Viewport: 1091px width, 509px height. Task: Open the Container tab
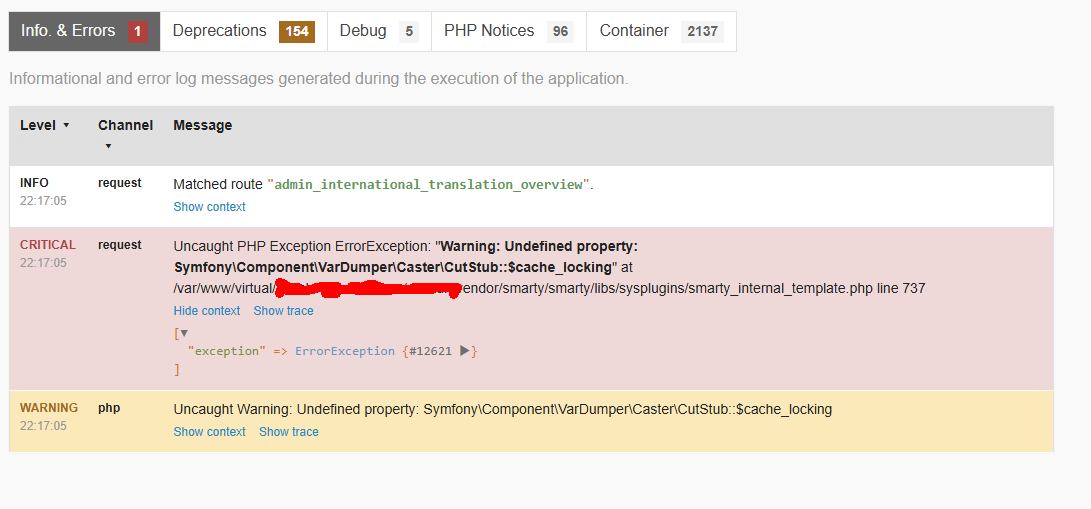click(661, 31)
